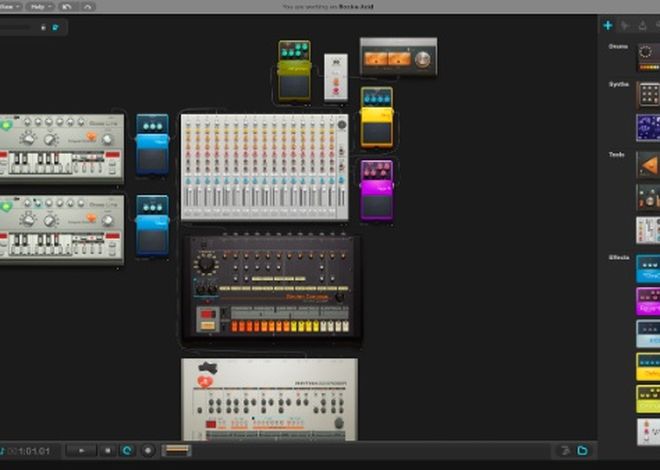Toggle red button on the small white device
Viewport: 660px width, 470px height.
[336, 91]
